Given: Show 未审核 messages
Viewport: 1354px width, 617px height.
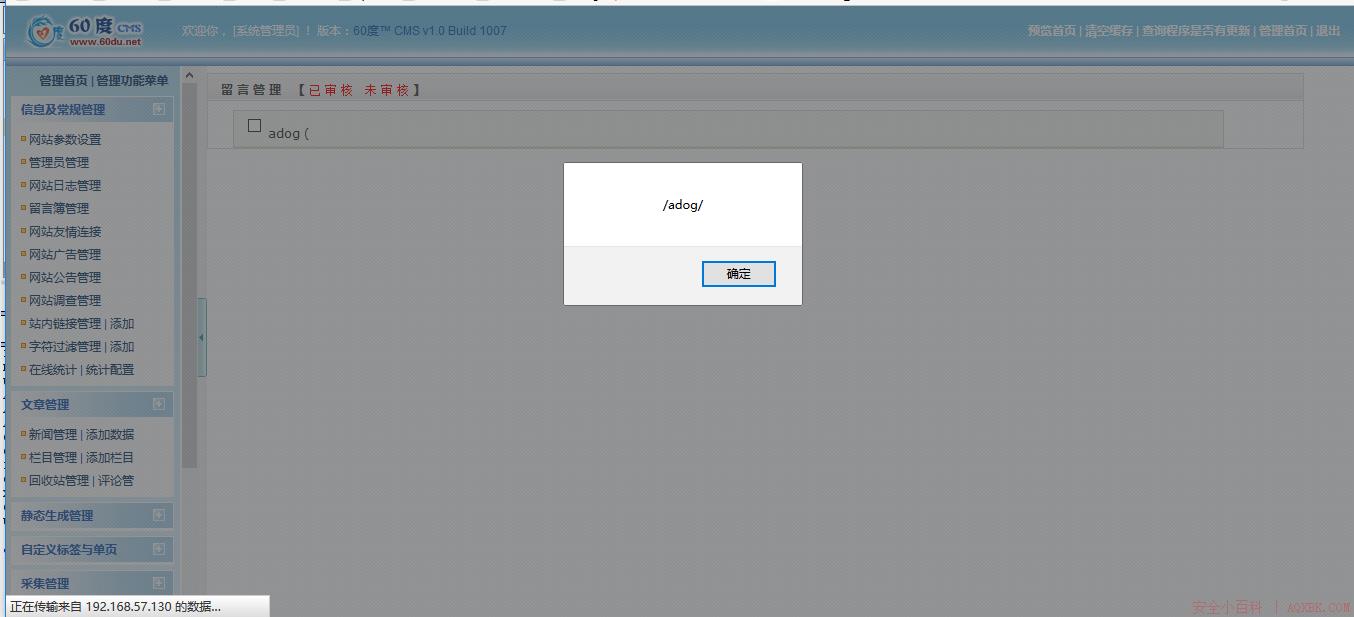Looking at the screenshot, I should tap(386, 90).
